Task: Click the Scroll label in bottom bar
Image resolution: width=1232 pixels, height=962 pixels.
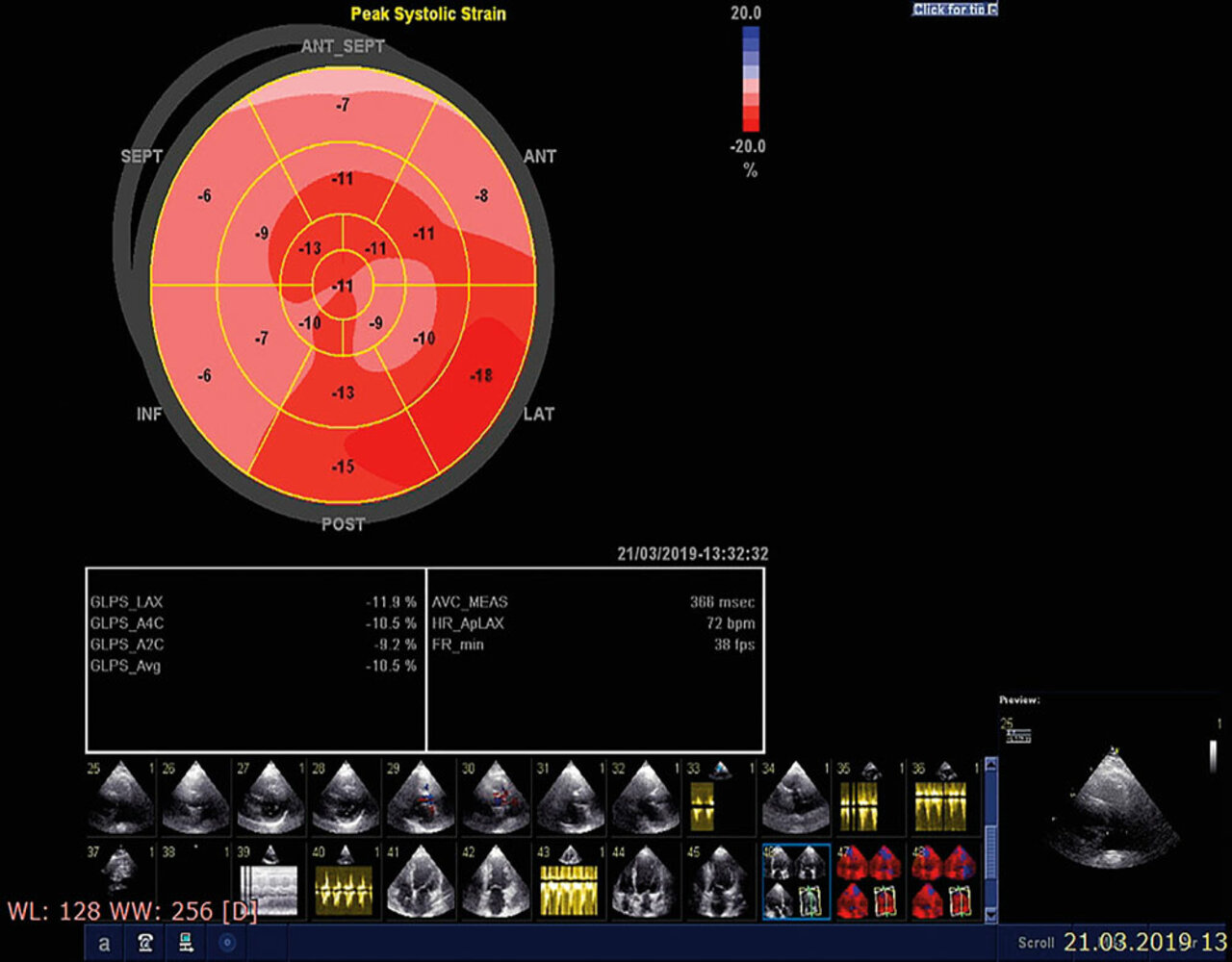Action: point(1037,943)
